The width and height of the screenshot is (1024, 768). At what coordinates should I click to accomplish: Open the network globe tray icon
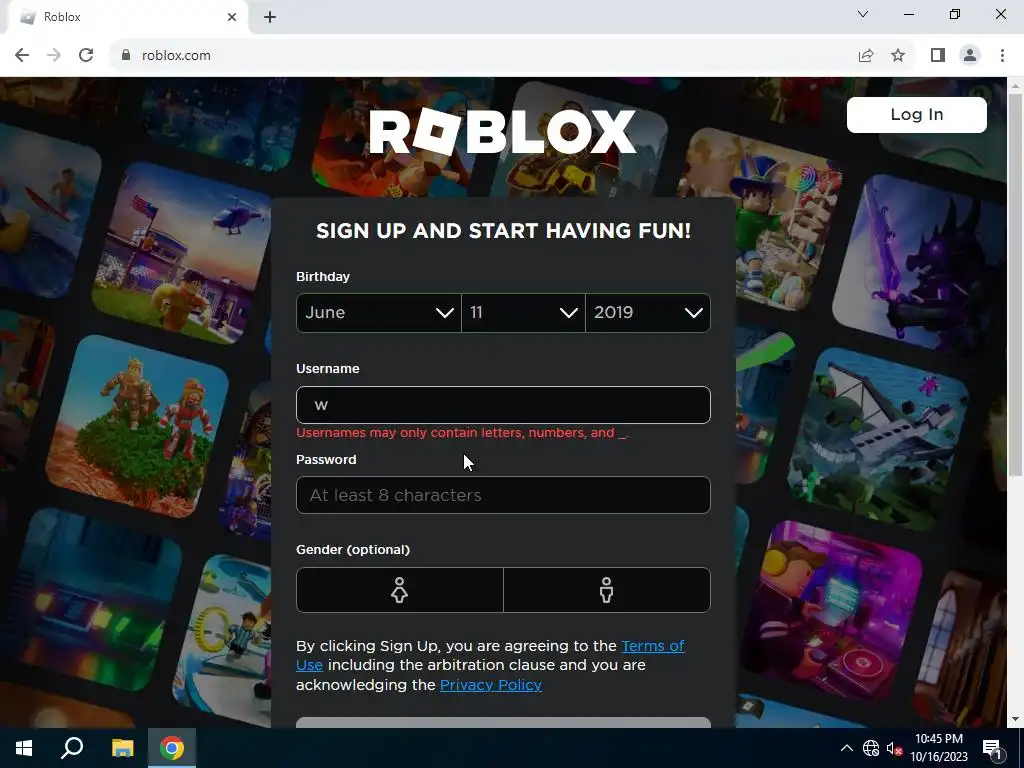pyautogui.click(x=871, y=748)
